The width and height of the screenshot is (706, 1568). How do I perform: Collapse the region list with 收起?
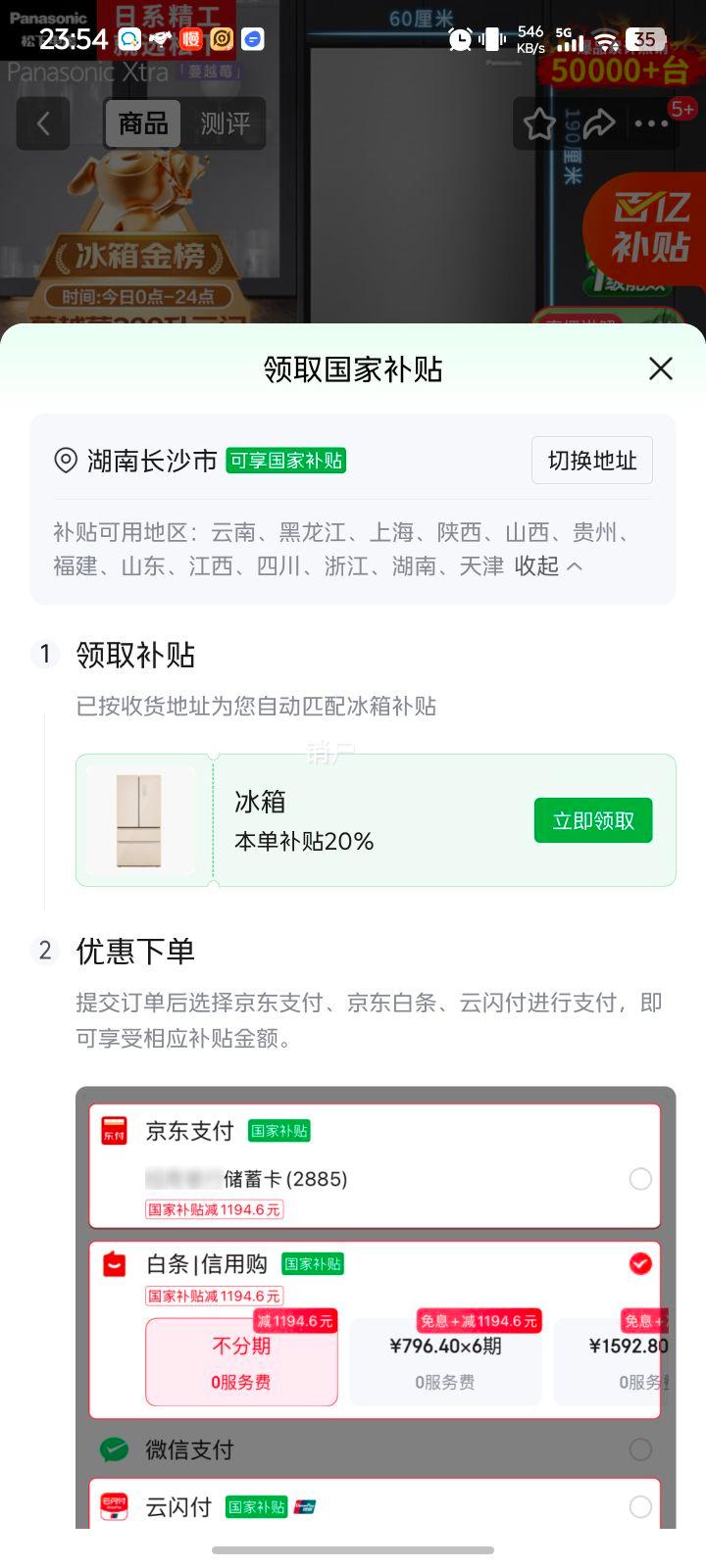tap(548, 565)
